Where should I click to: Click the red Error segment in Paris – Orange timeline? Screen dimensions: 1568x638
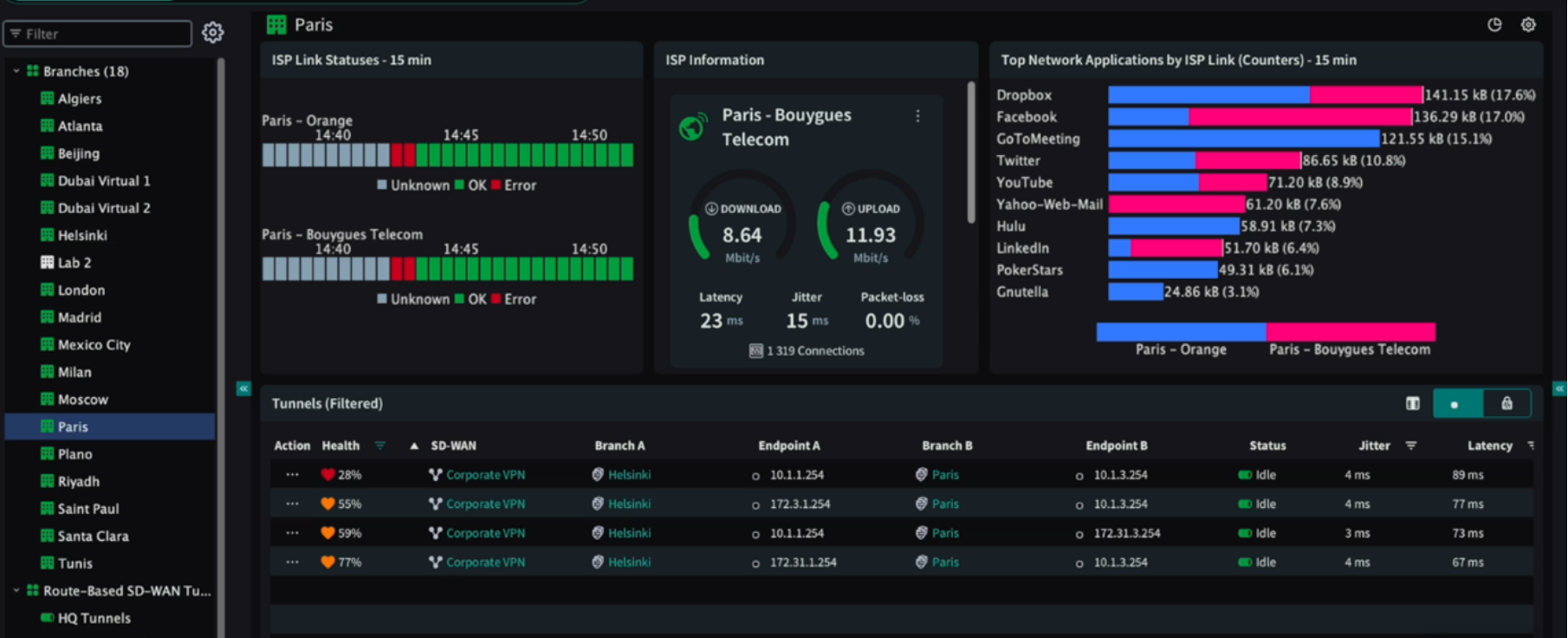[x=403, y=155]
